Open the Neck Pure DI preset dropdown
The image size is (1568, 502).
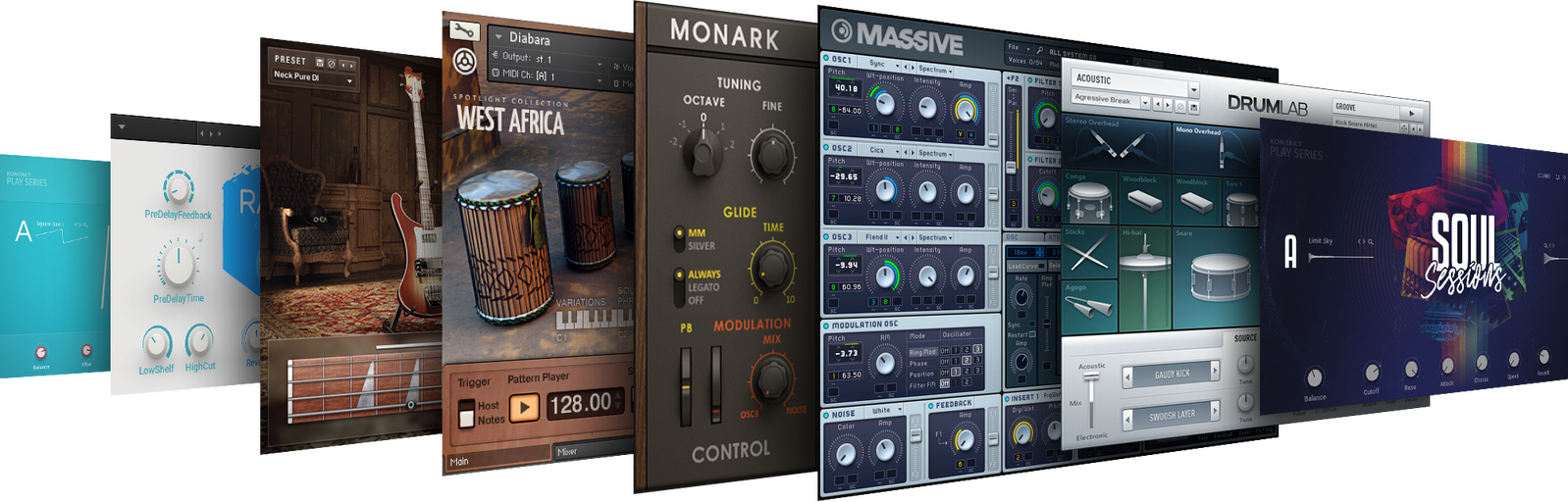[x=313, y=76]
